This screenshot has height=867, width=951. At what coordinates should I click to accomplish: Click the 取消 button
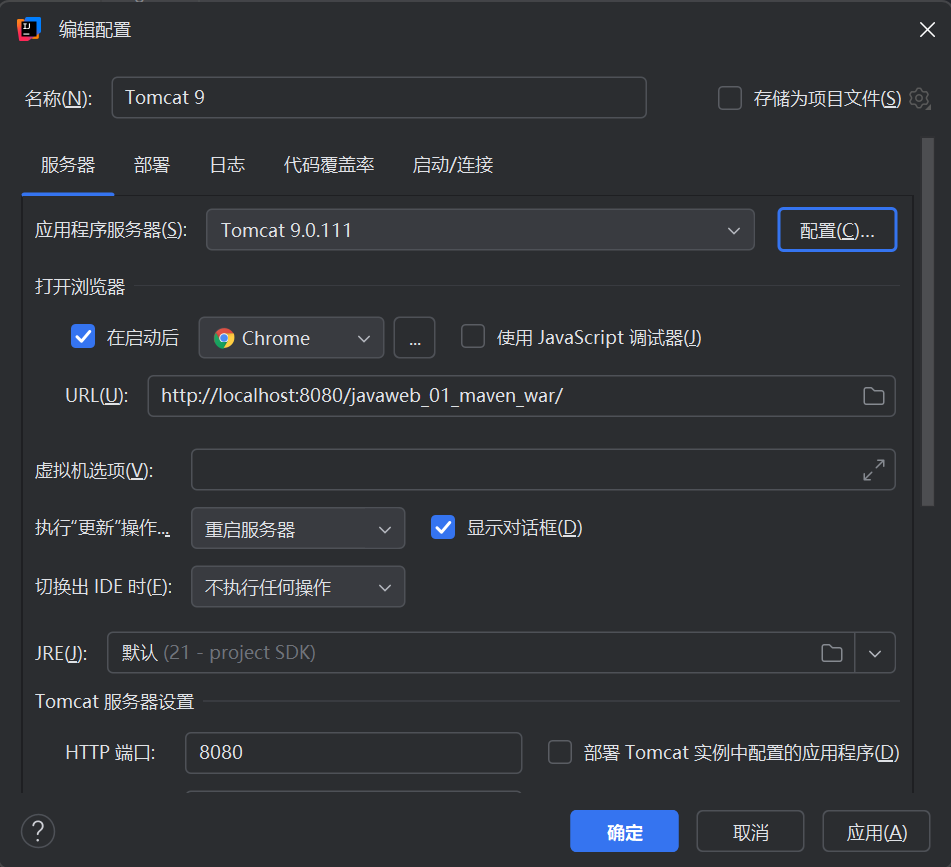coord(750,831)
